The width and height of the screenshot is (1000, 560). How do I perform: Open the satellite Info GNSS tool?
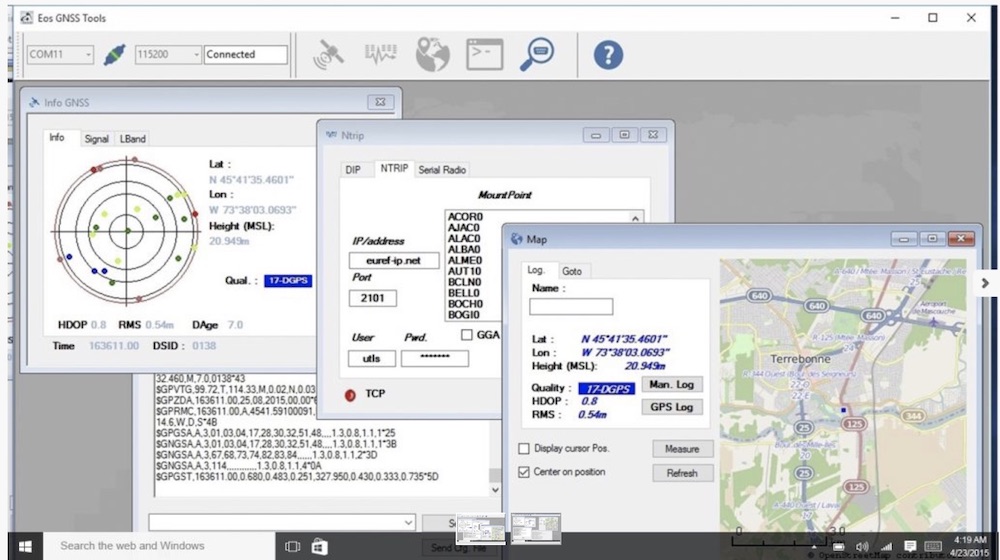[328, 55]
